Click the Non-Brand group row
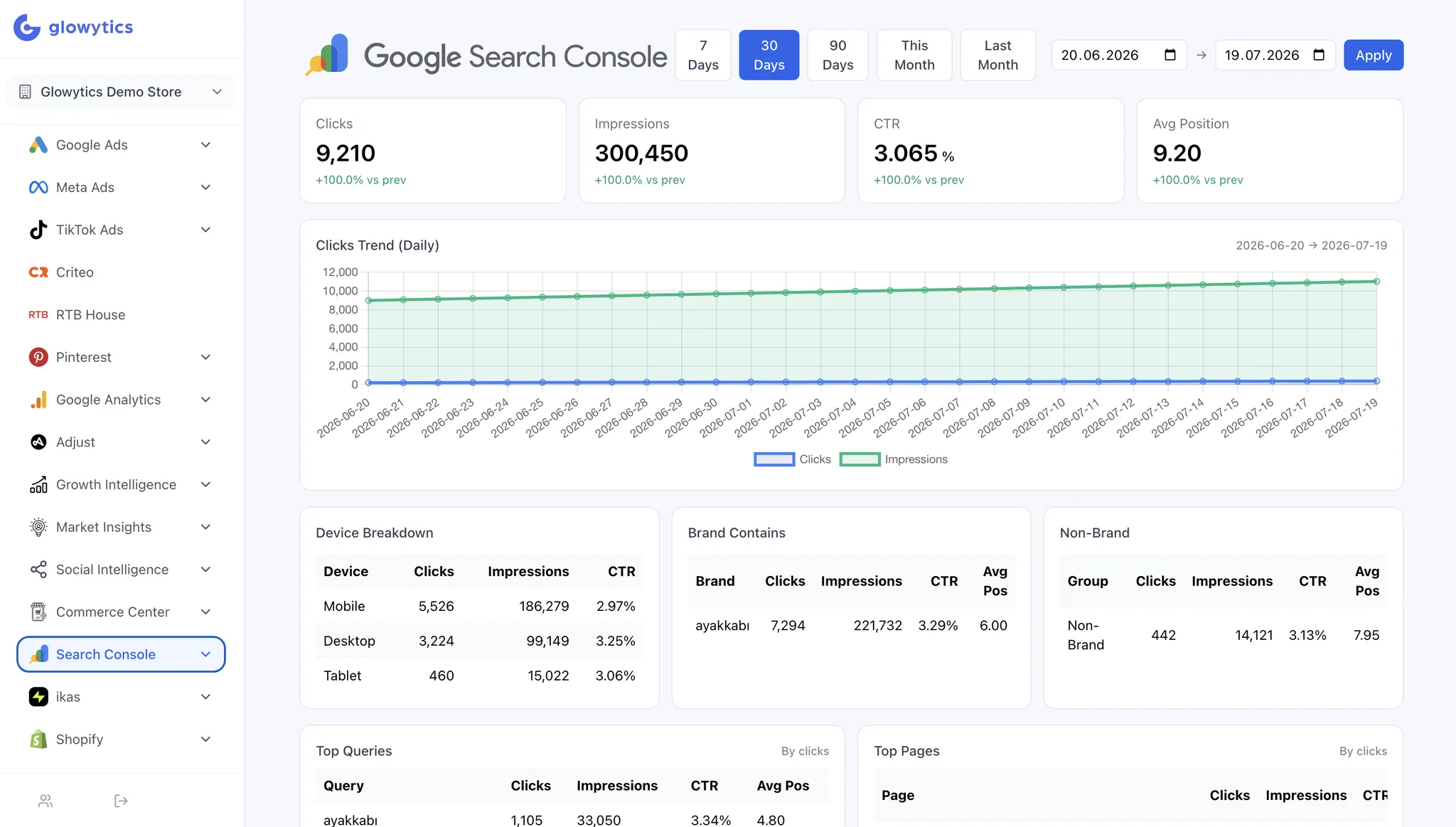This screenshot has width=1456, height=827. (1223, 635)
